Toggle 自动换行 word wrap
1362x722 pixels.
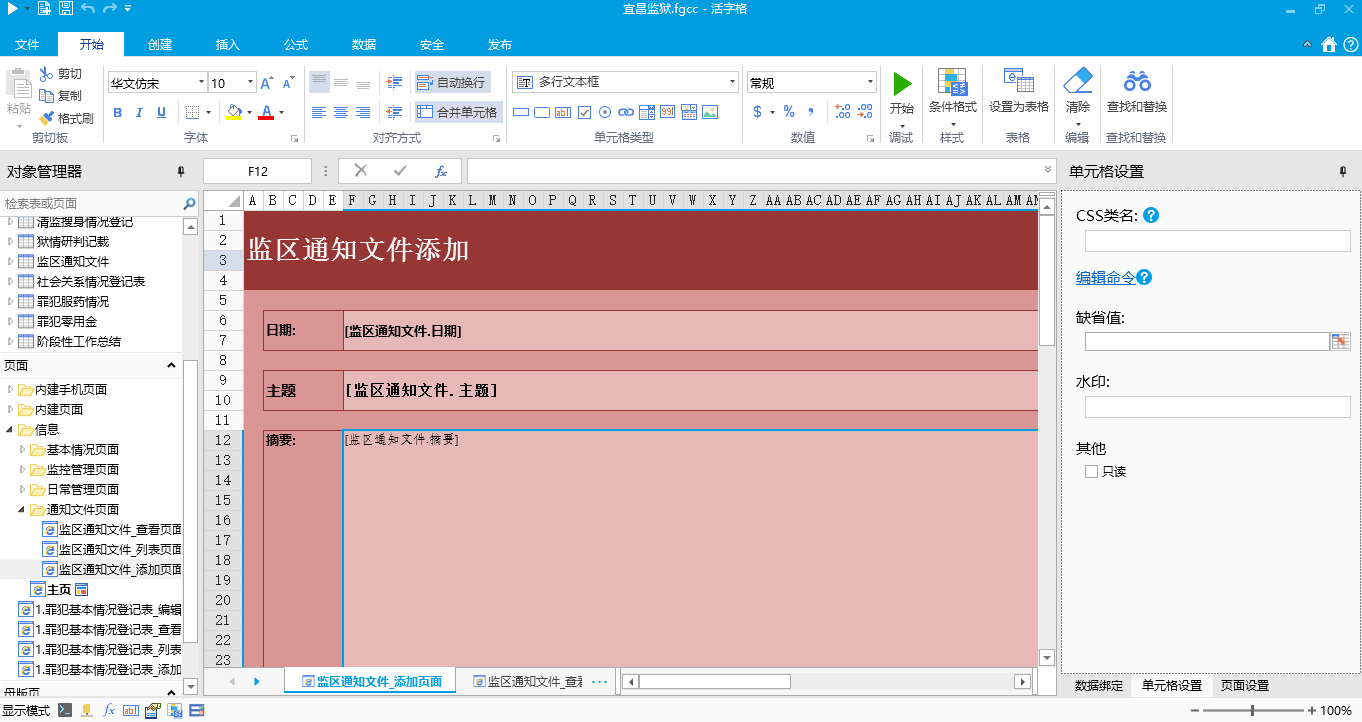451,82
